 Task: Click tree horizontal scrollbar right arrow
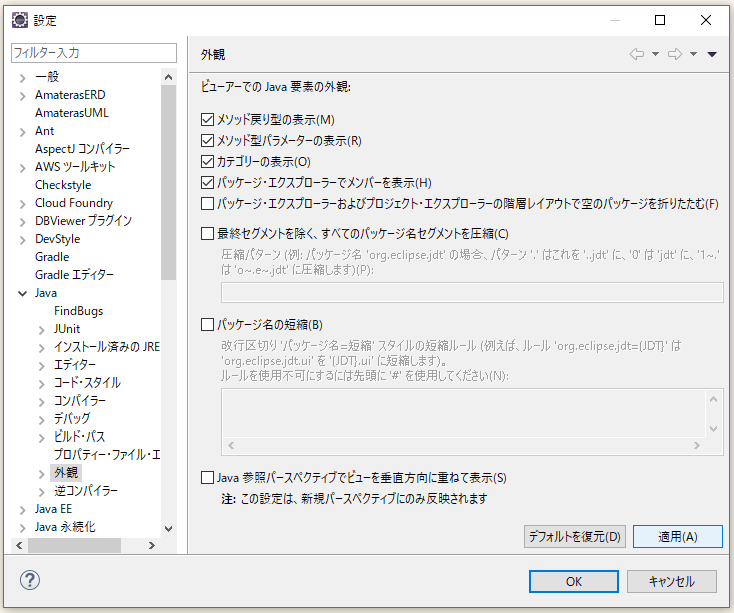[x=152, y=545]
